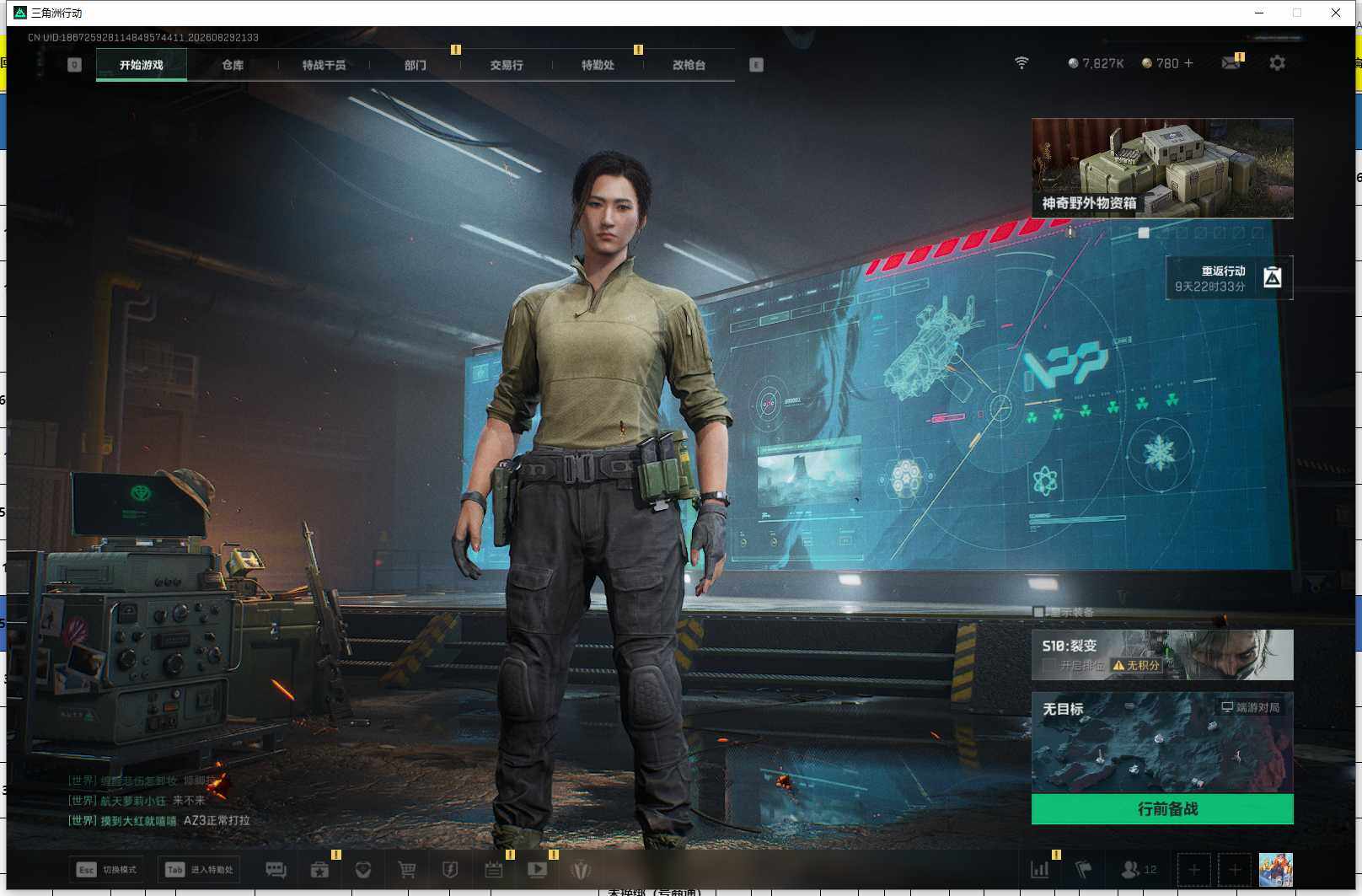Screen dimensions: 1362x896
Task: Open the 无目标 map selection card
Action: click(1162, 743)
